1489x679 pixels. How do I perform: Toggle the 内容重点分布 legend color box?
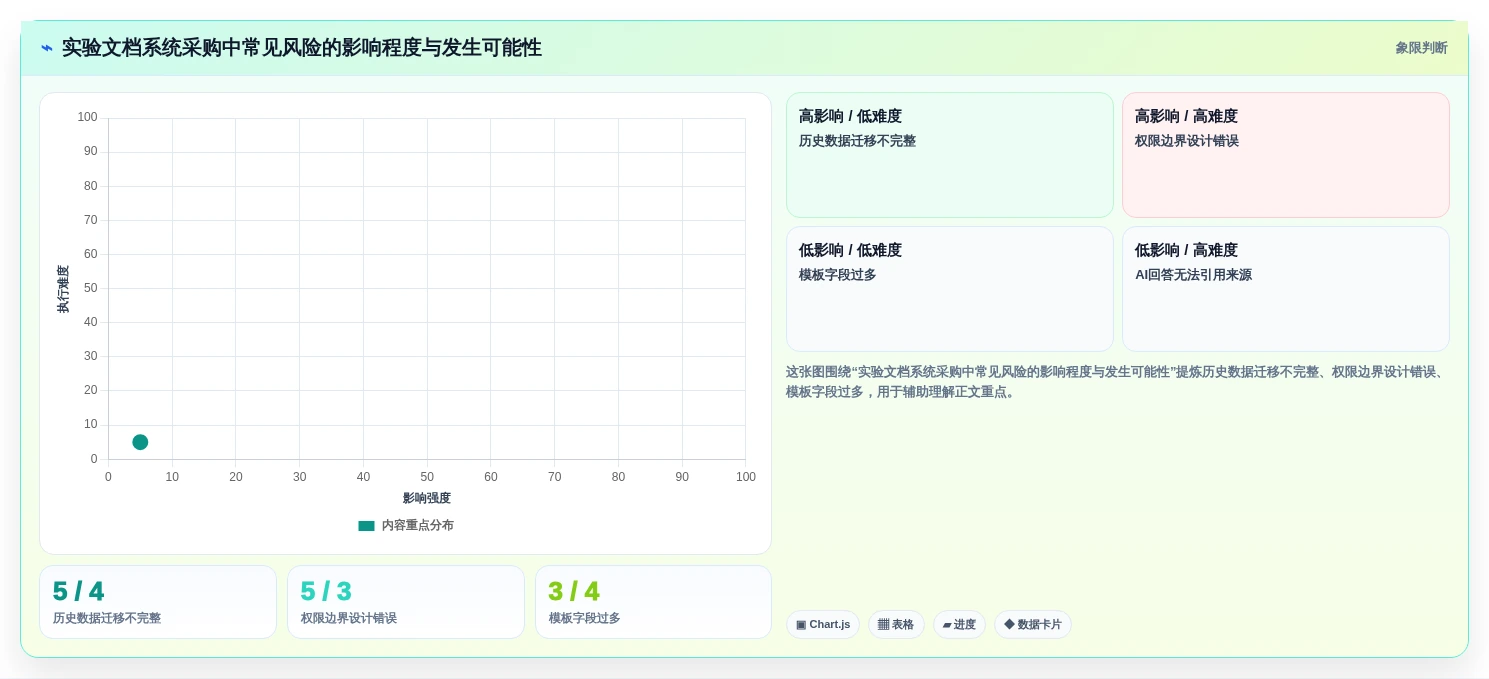(x=366, y=526)
